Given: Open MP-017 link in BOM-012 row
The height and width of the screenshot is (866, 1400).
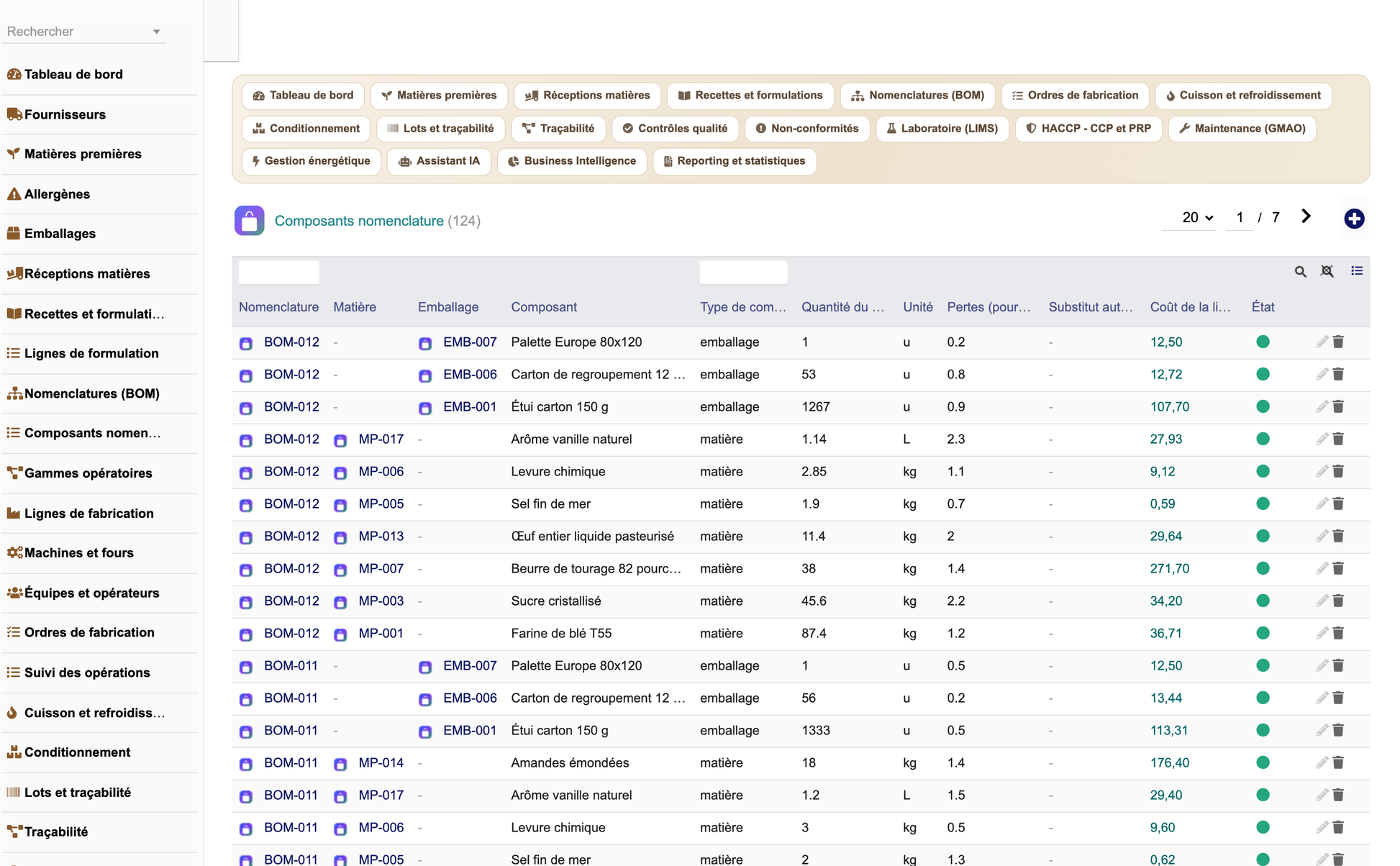Looking at the screenshot, I should (381, 439).
